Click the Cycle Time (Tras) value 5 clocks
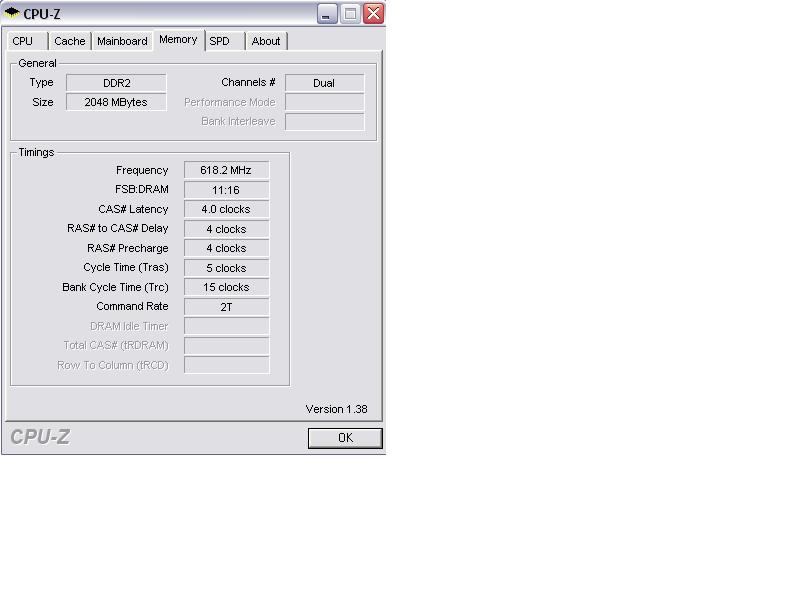The width and height of the screenshot is (800, 600). coord(226,268)
